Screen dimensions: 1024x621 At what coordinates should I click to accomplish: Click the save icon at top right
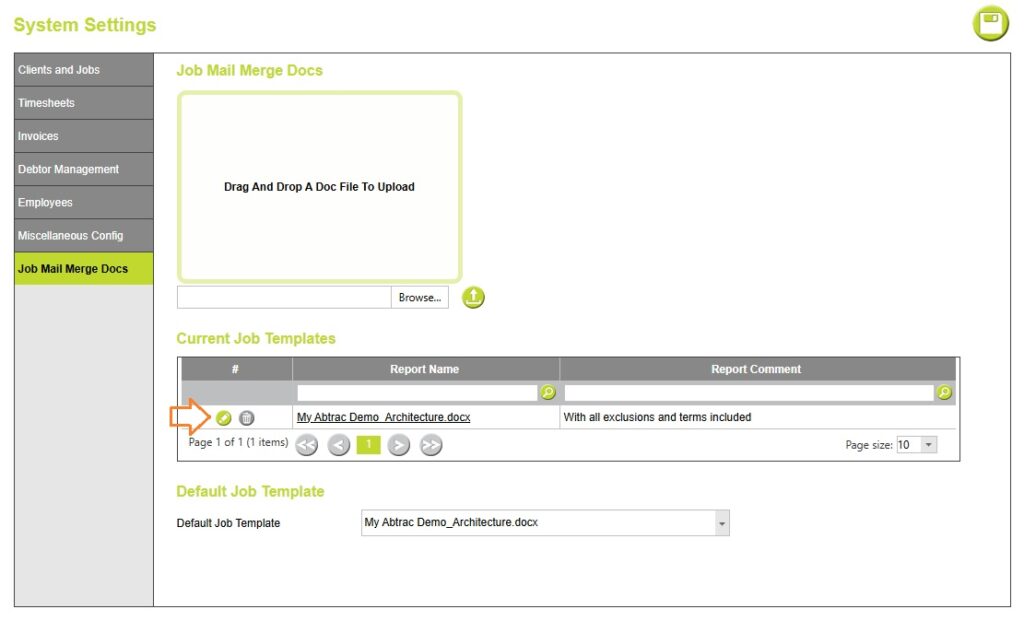click(x=990, y=24)
